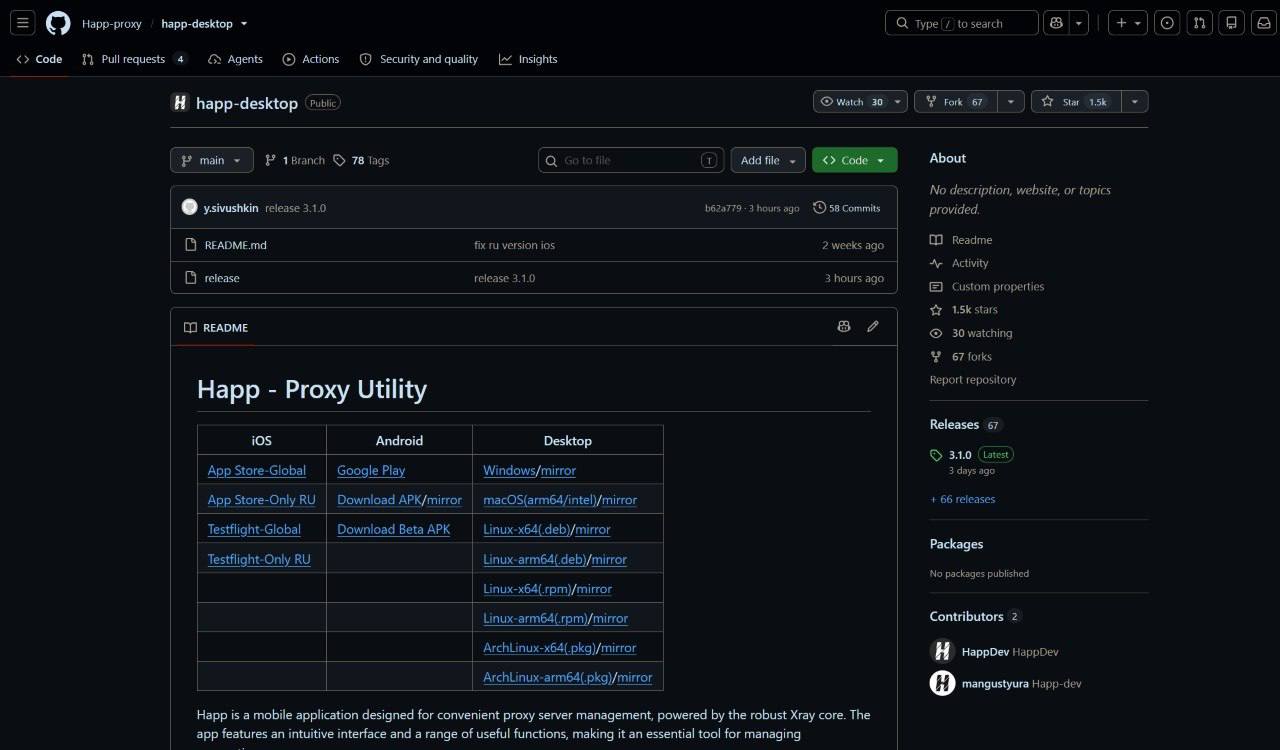Open the Testflight-Only RU link

[x=259, y=559]
